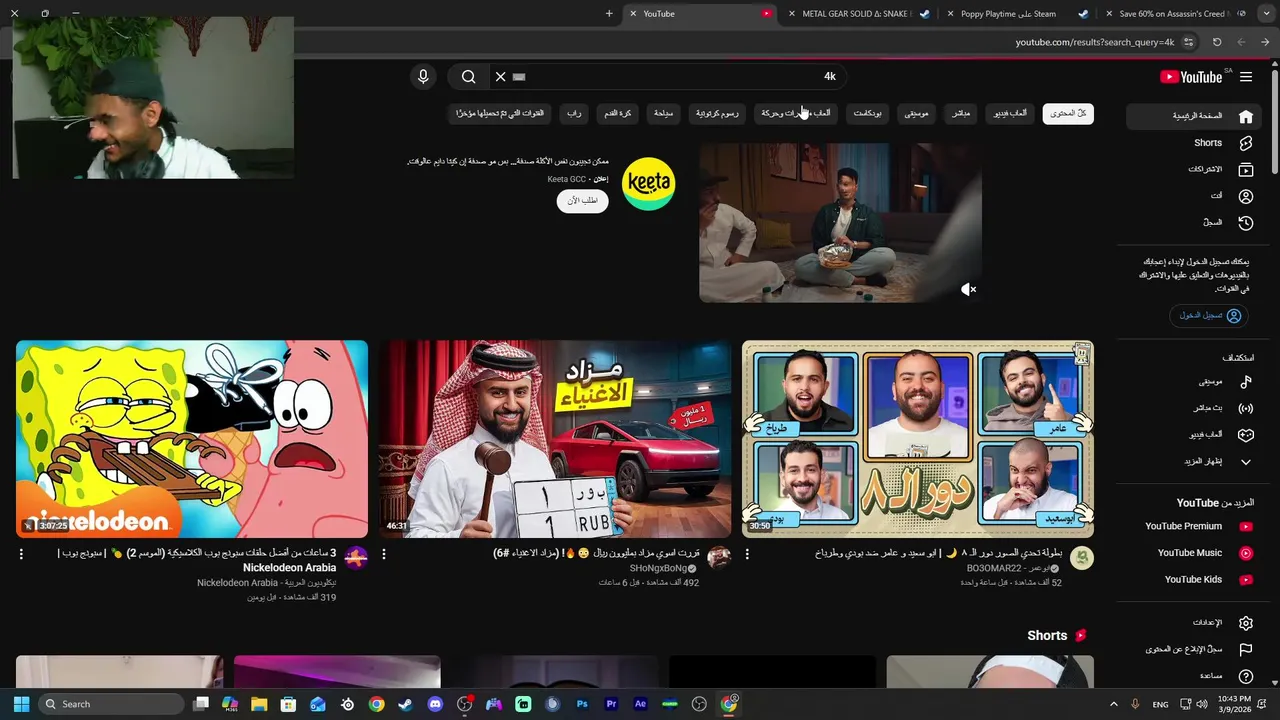Clear the search box with X

[x=501, y=76]
